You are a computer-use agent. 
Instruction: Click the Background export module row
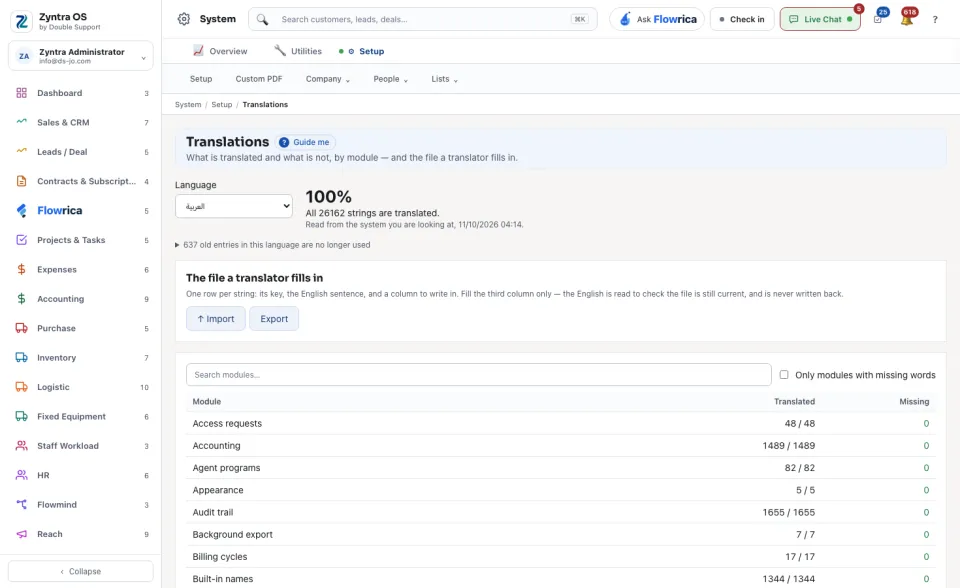[x=561, y=534]
